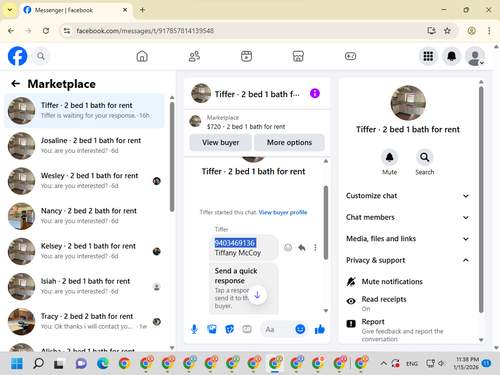Viewport: 500px width, 375px height.
Task: Choose a GIF icon in composer
Action: point(247,329)
